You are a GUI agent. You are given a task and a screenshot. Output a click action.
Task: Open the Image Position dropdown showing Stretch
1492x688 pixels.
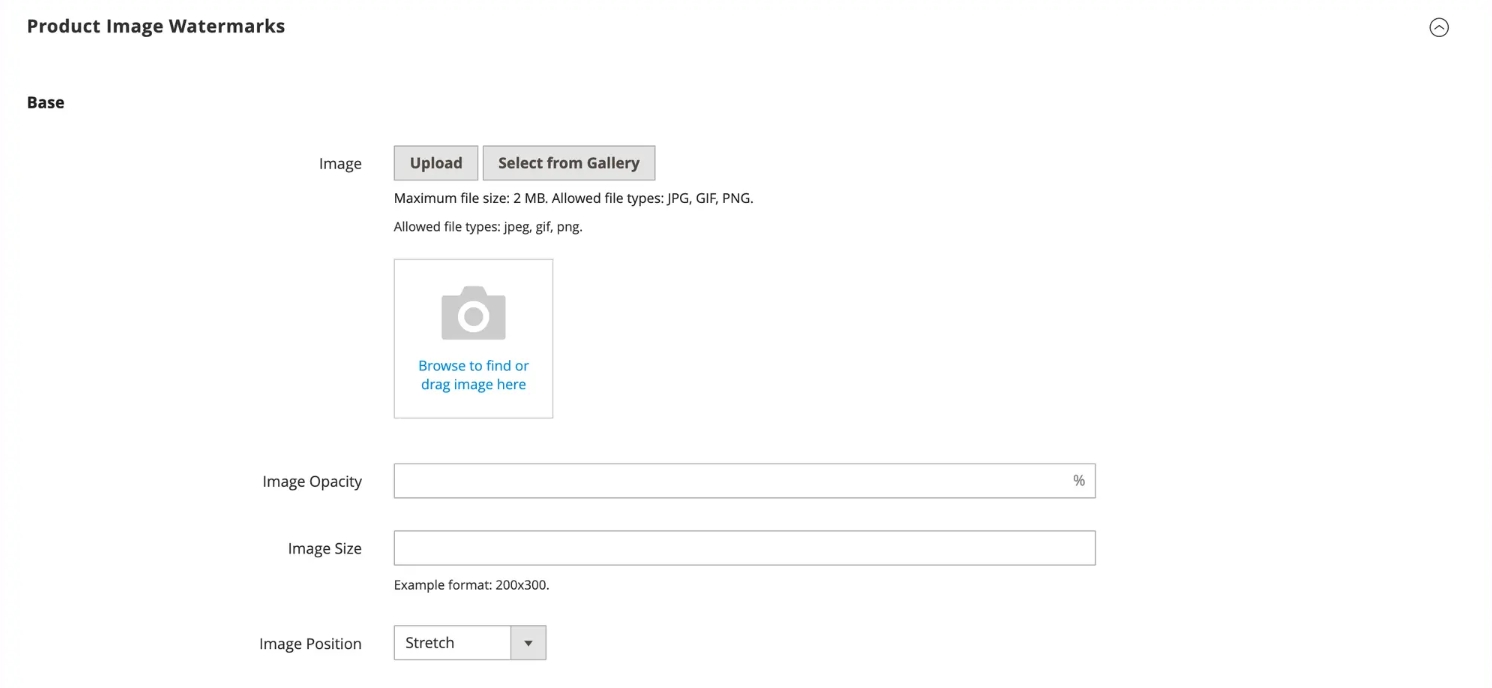point(453,643)
